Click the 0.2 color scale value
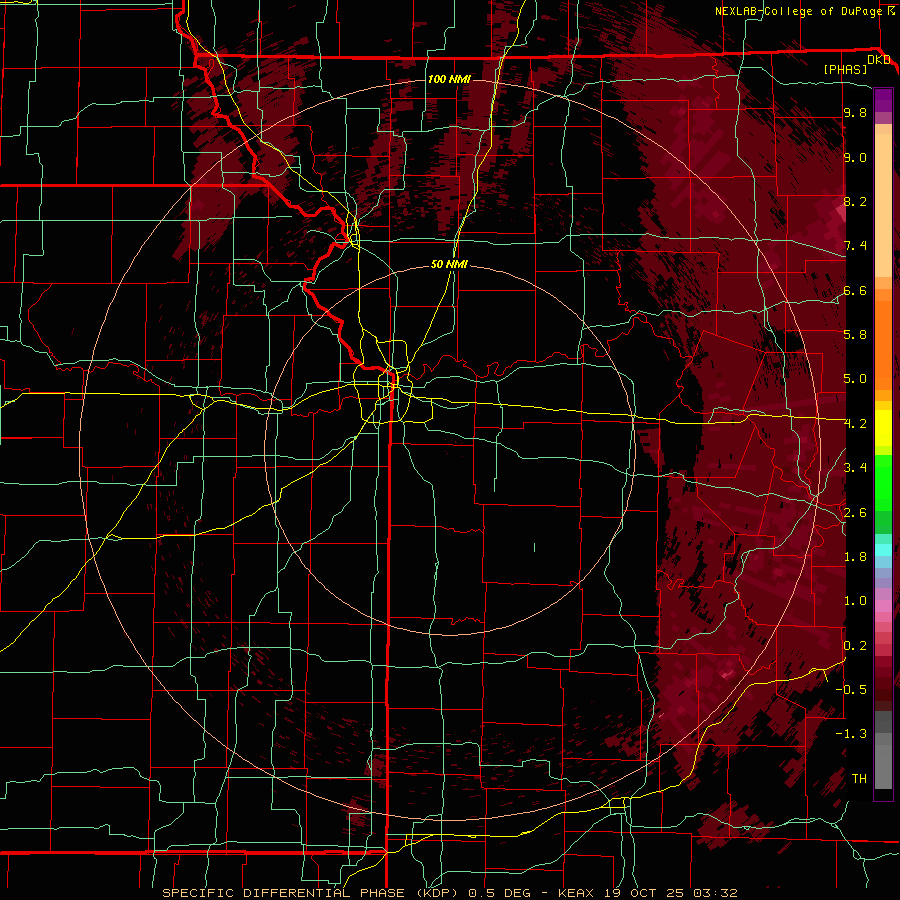The width and height of the screenshot is (900, 900). 855,646
